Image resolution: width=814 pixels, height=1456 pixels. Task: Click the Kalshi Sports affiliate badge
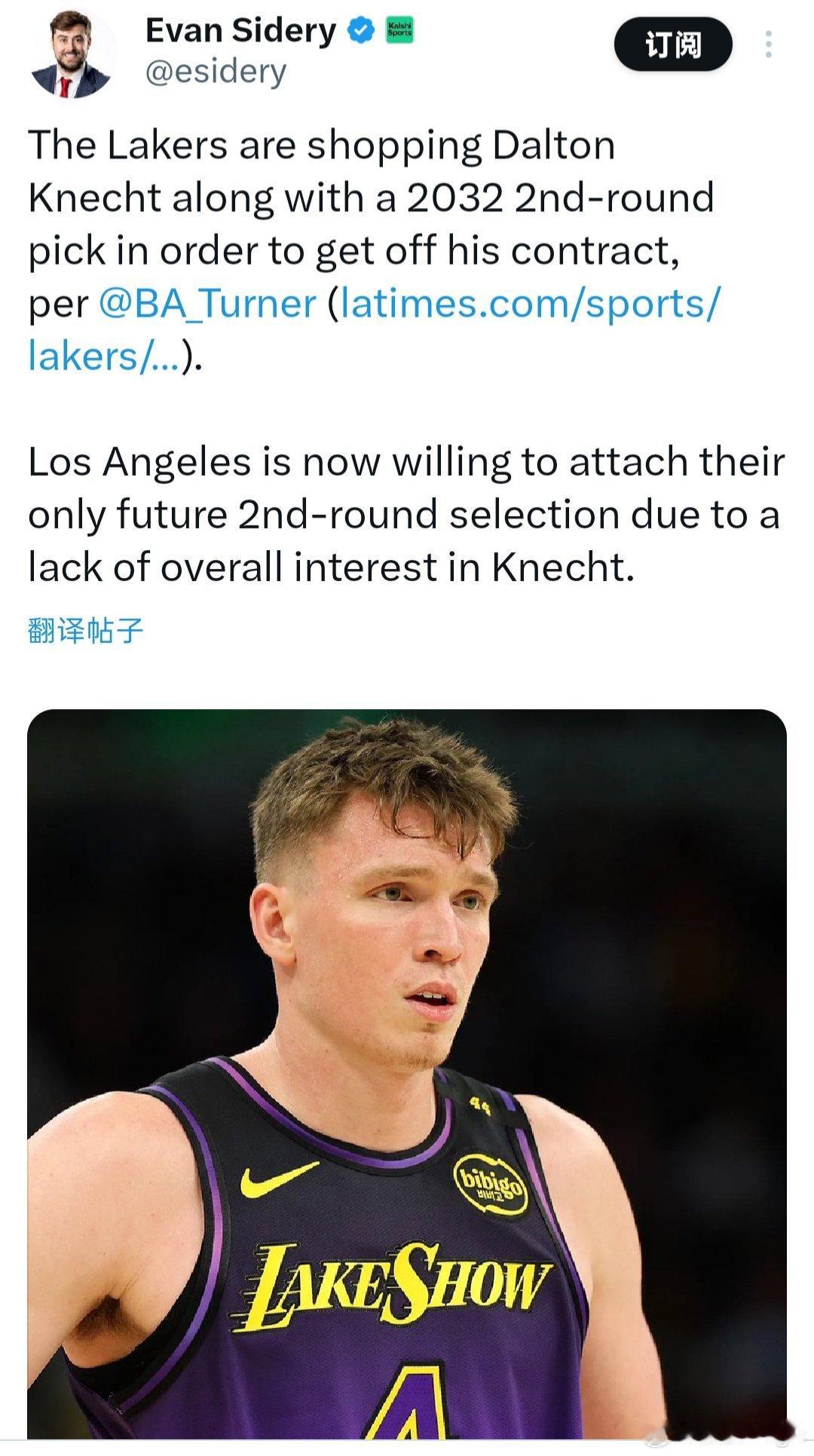pos(399,31)
